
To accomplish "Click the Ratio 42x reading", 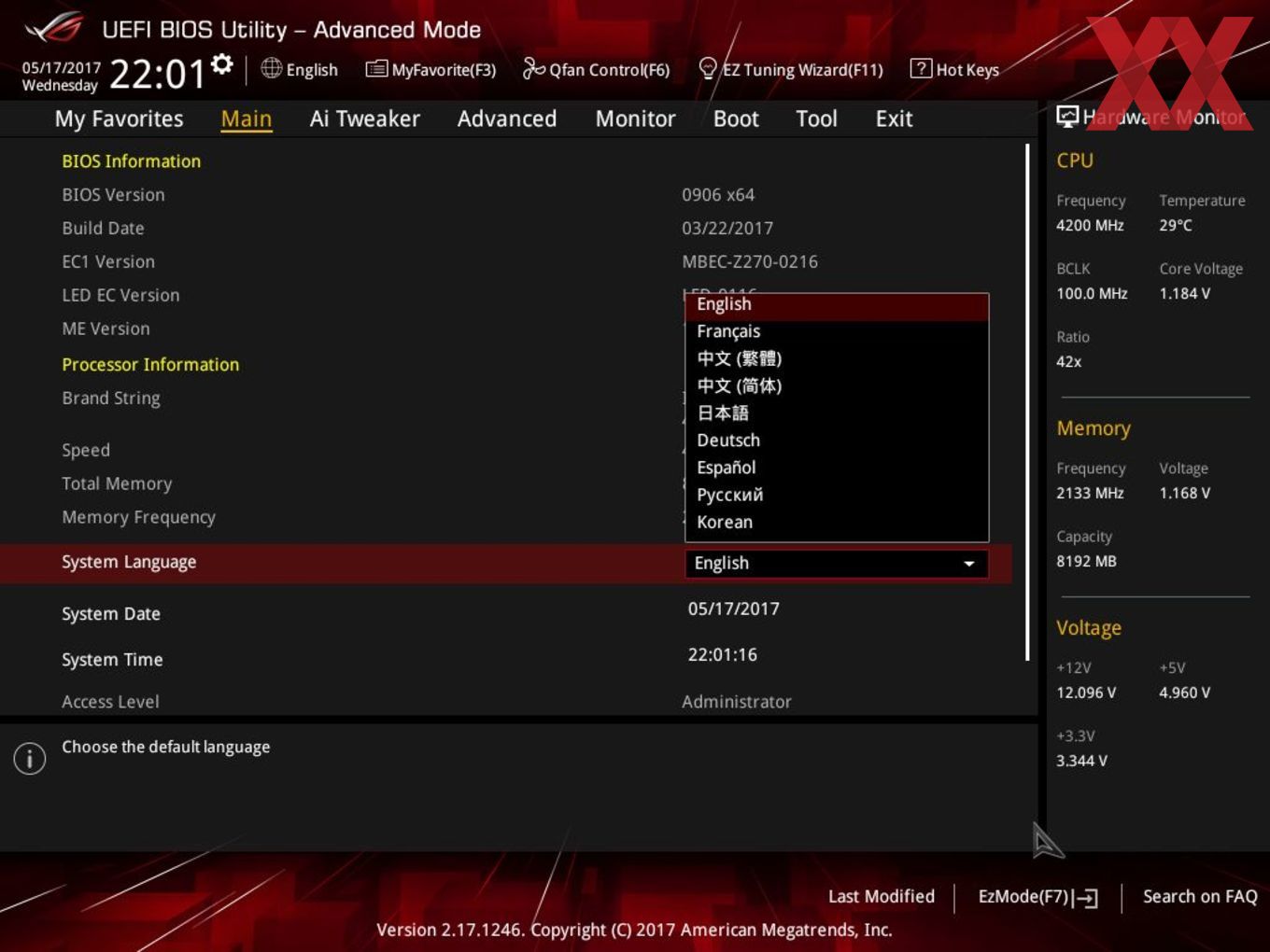I will pyautogui.click(x=1069, y=362).
